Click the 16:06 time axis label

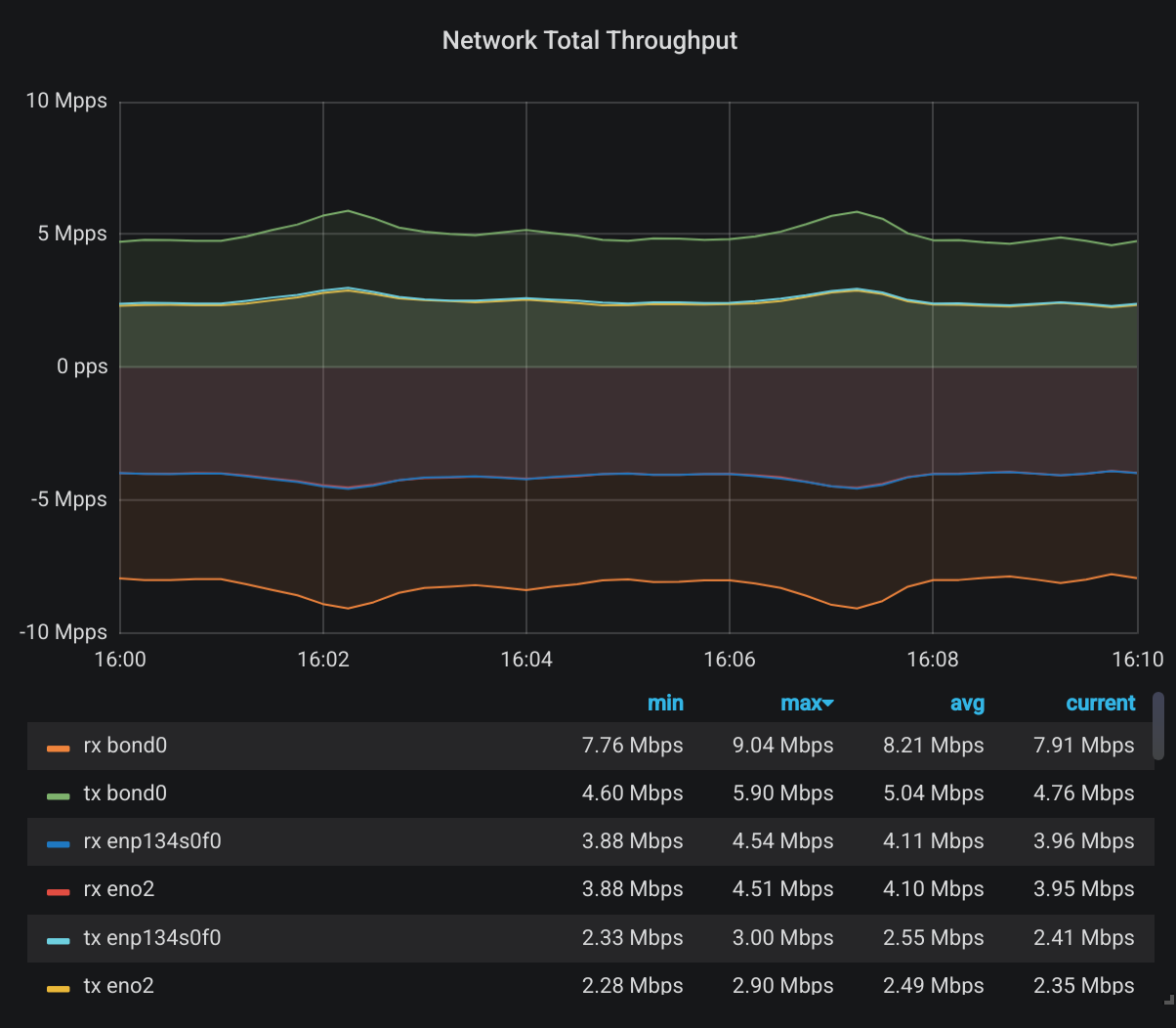coord(730,659)
